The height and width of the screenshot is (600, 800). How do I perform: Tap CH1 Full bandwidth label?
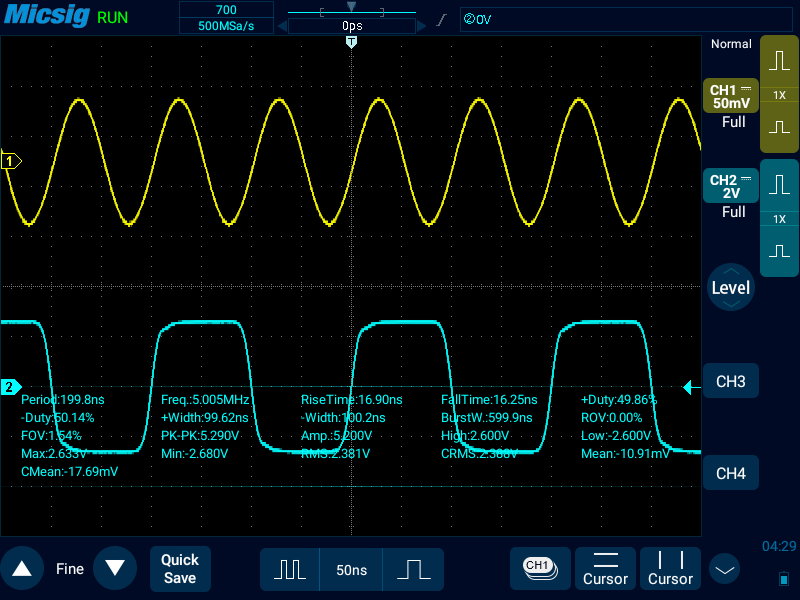[733, 122]
